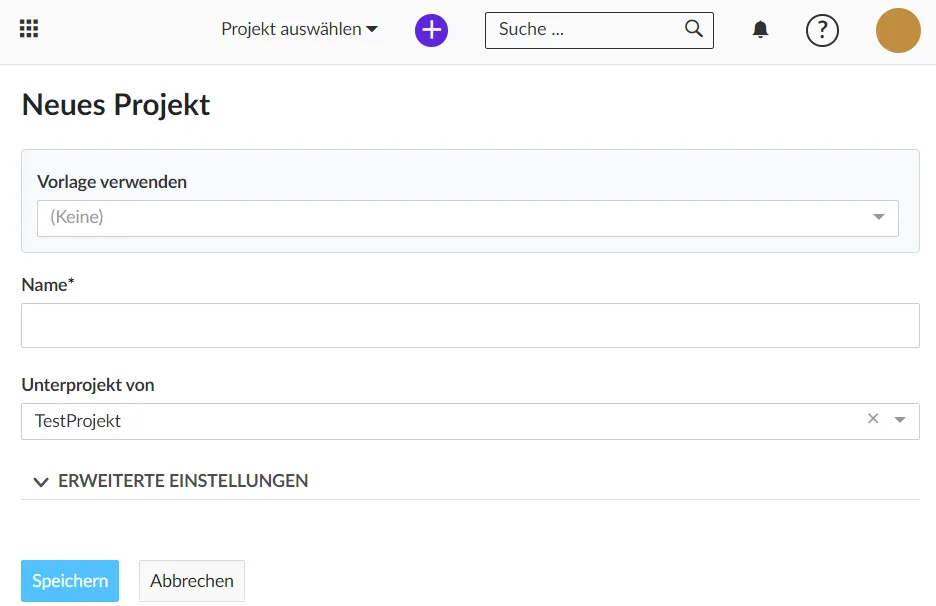The image size is (936, 606).
Task: Click the purple plus icon
Action: tap(431, 30)
